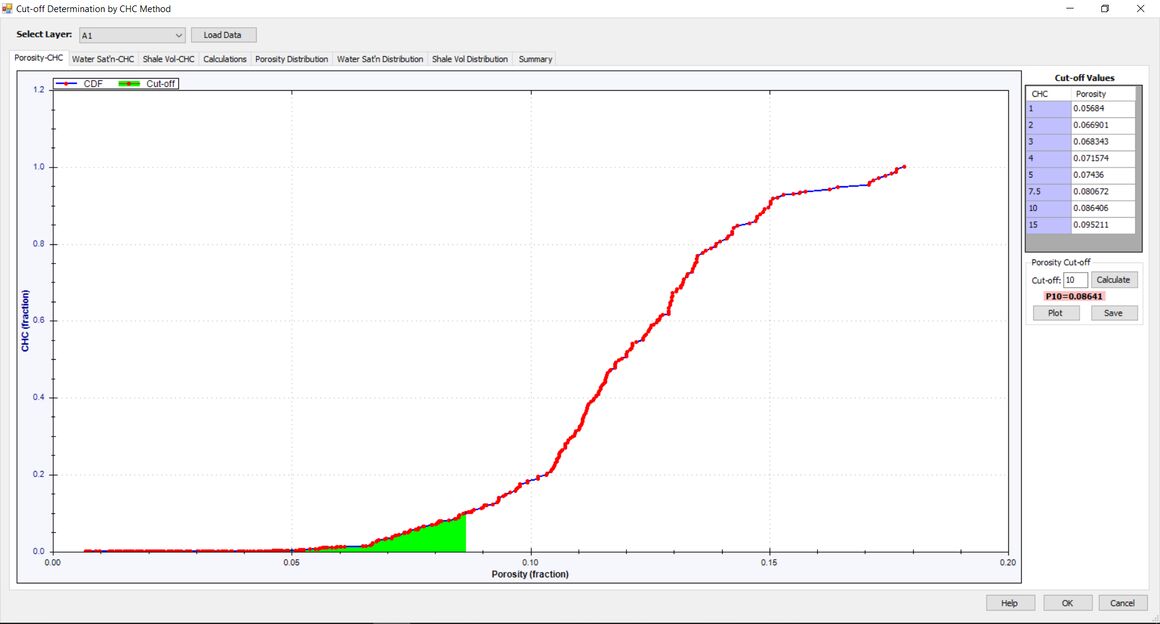Open the Select Layer dropdown
Viewport: 1160px width, 624px height.
[131, 35]
